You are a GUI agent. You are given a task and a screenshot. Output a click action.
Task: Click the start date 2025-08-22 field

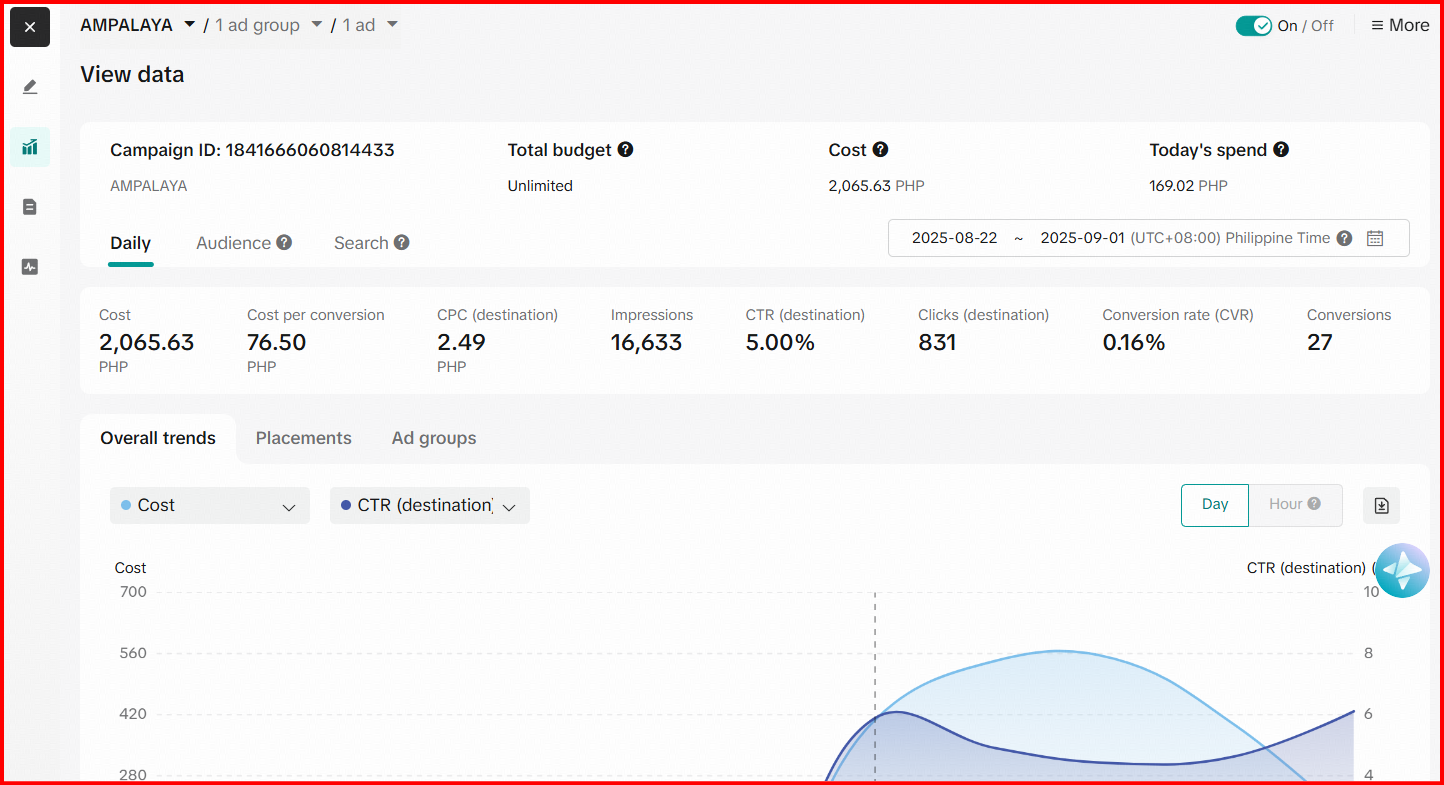point(954,238)
